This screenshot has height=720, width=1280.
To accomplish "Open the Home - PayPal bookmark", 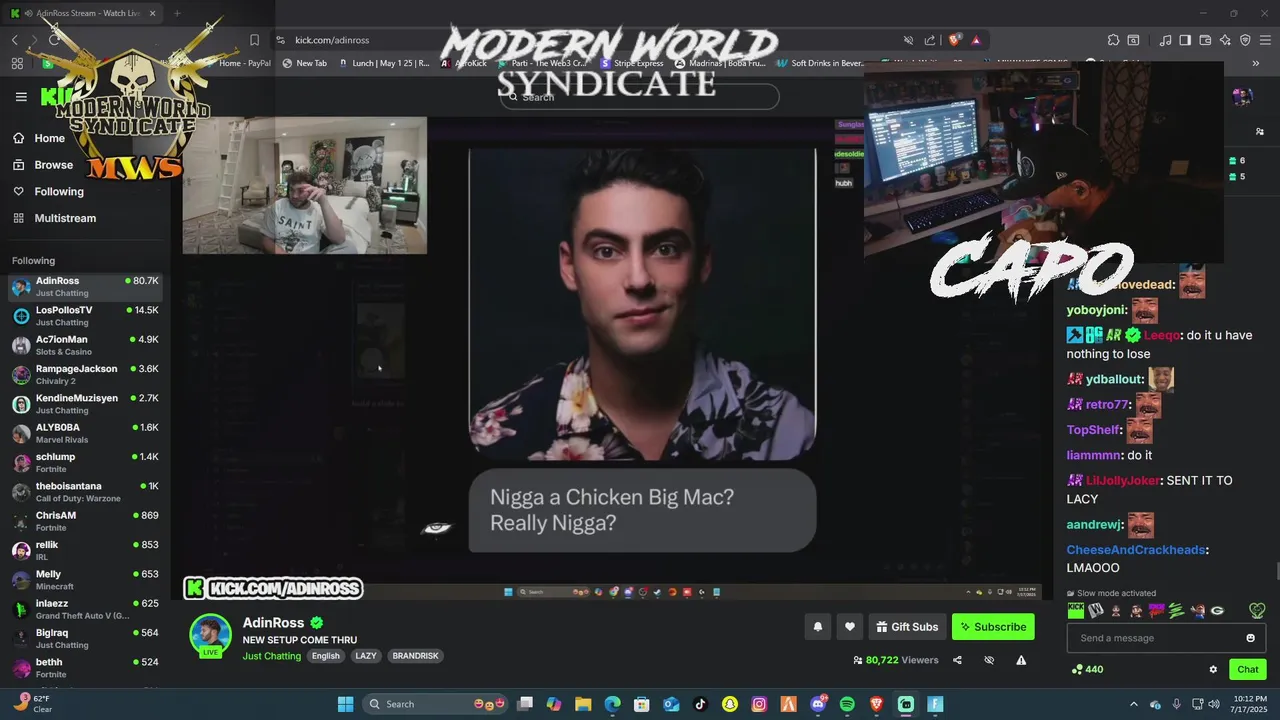I will tap(238, 63).
